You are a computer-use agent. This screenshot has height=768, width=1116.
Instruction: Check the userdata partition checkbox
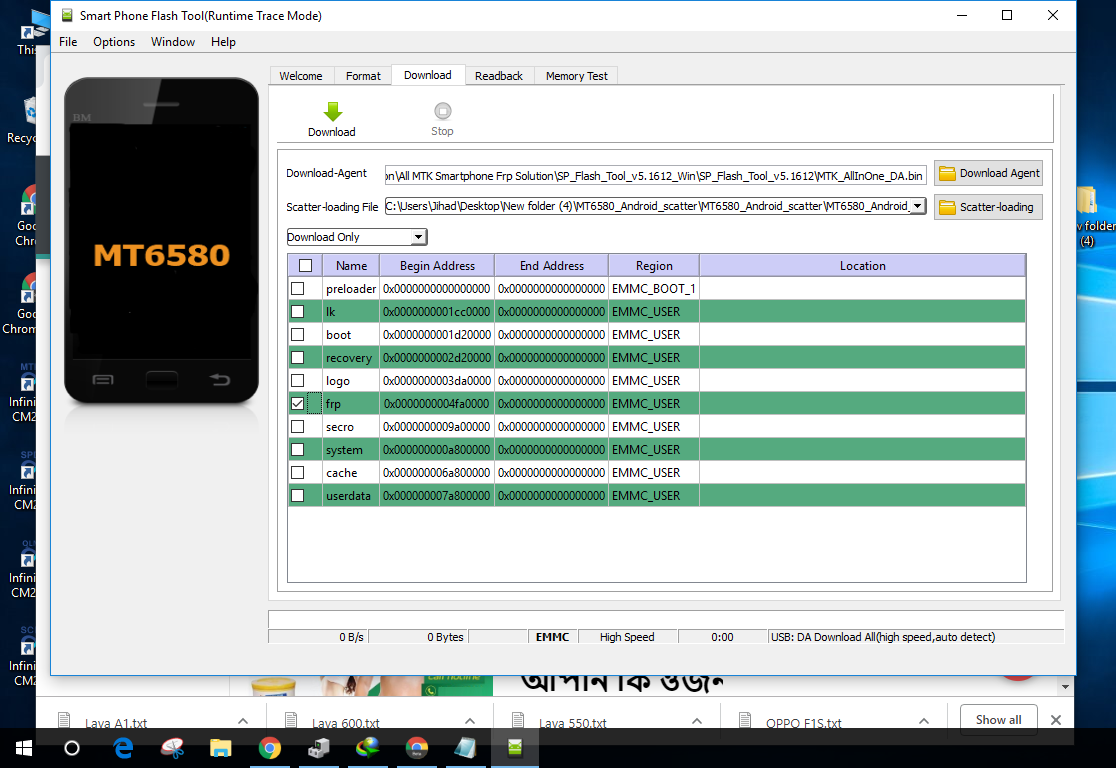[298, 495]
